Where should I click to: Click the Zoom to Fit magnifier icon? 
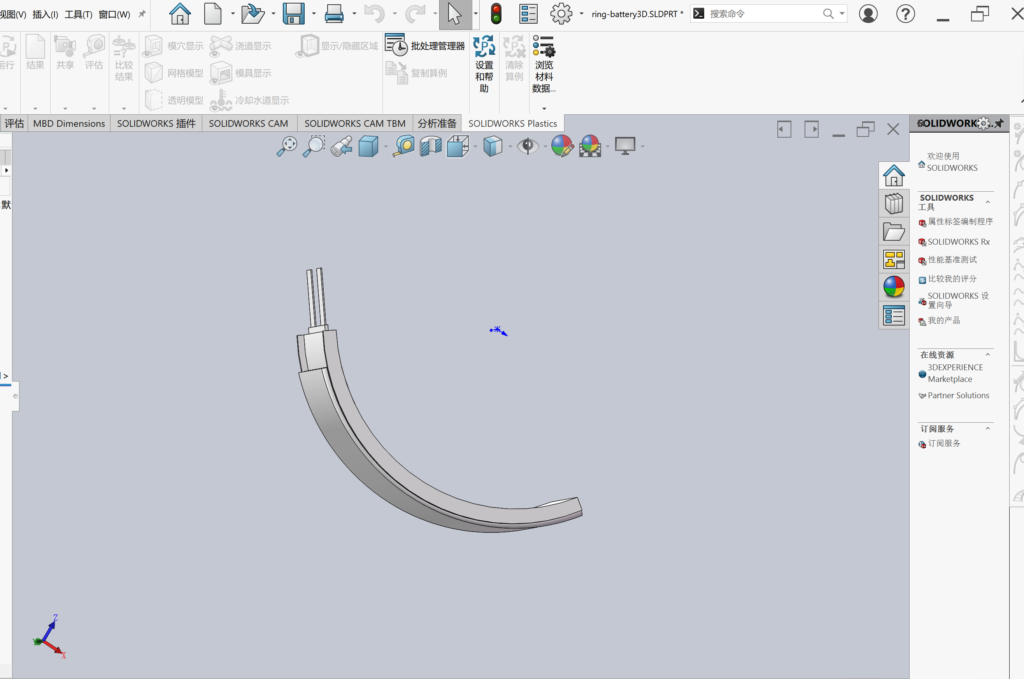tap(287, 146)
